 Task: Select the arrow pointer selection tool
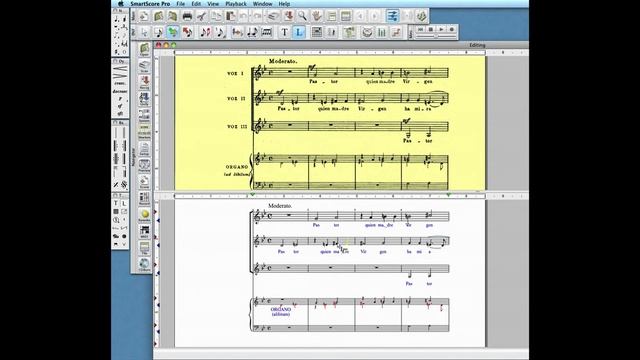144,32
